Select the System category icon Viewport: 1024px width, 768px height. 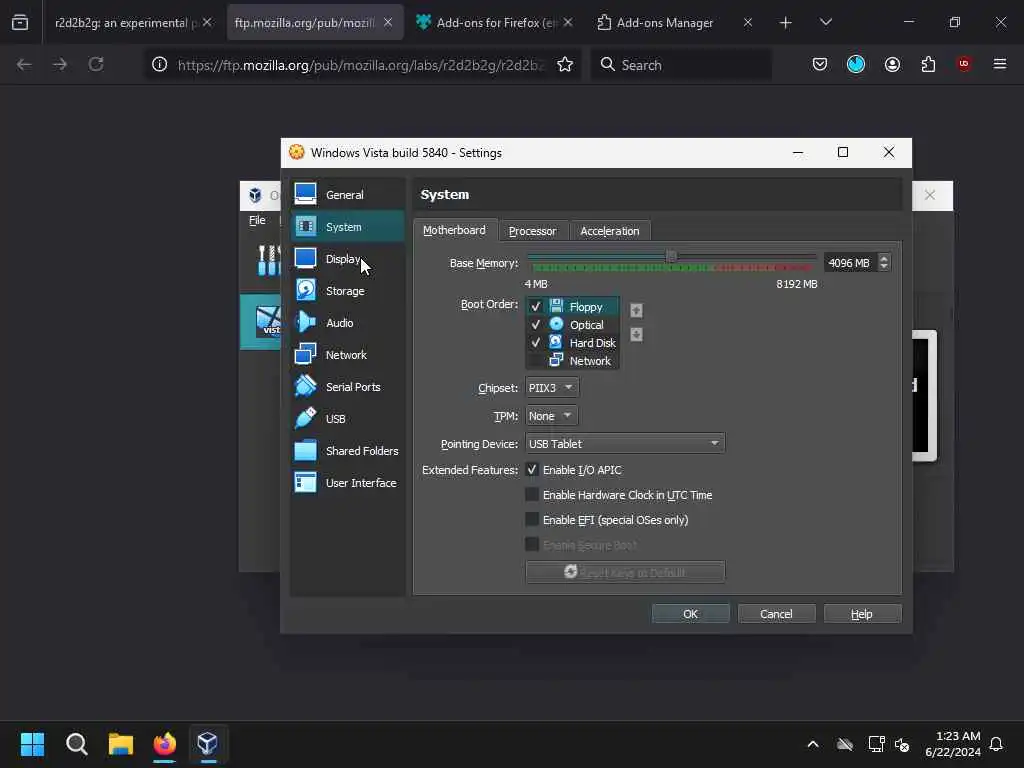[x=305, y=226]
